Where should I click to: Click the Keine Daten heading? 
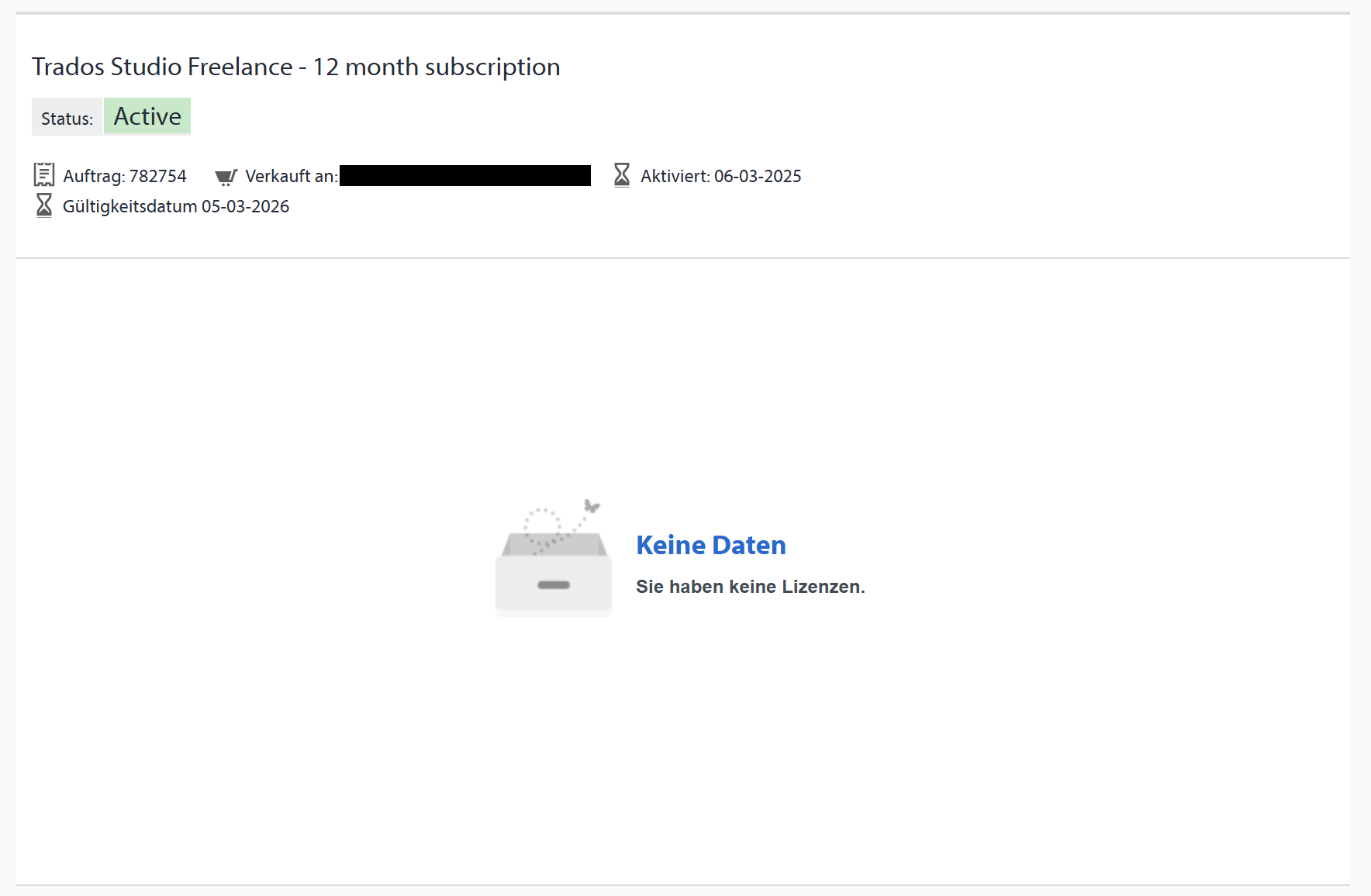pyautogui.click(x=710, y=545)
